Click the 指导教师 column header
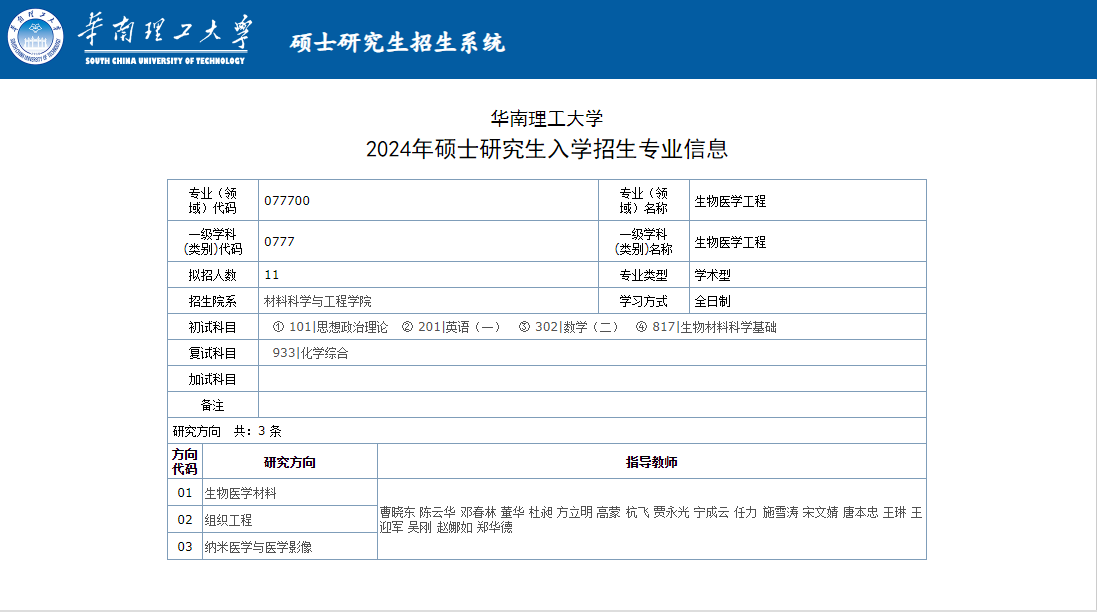 click(x=651, y=462)
